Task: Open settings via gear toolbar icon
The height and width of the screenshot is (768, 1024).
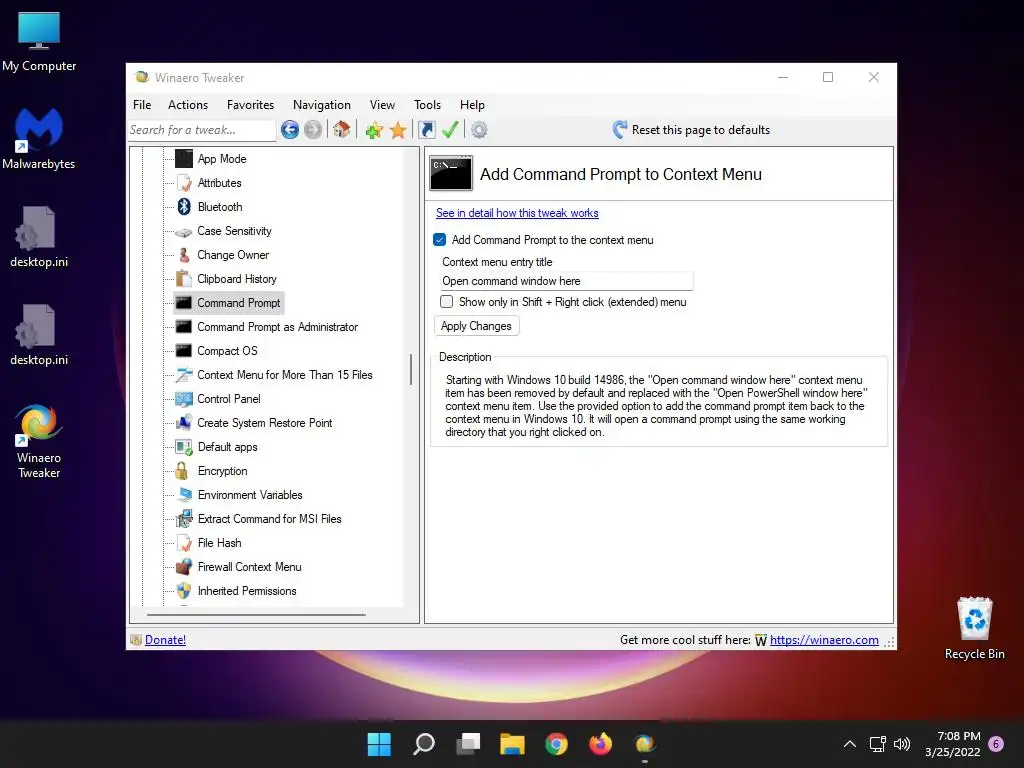Action: [479, 130]
